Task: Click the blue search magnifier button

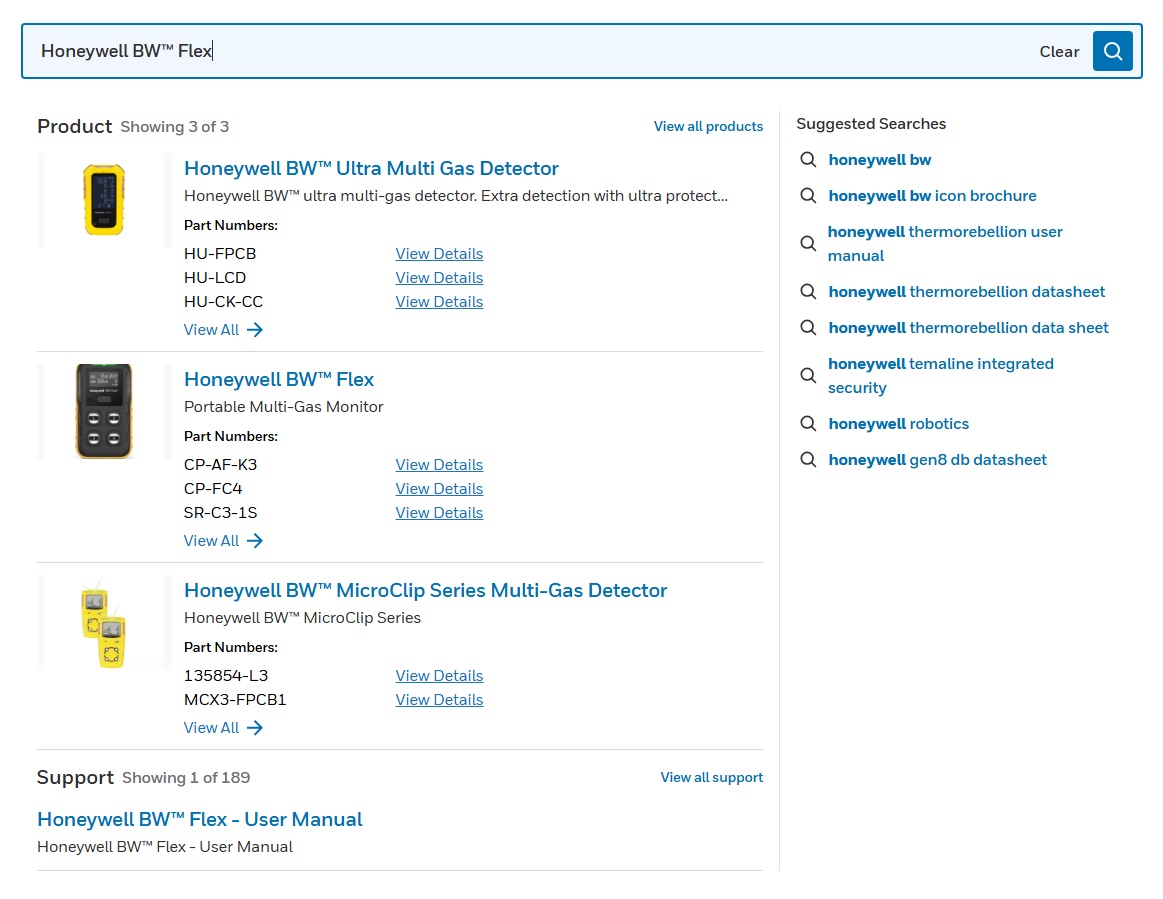Action: pyautogui.click(x=1112, y=51)
